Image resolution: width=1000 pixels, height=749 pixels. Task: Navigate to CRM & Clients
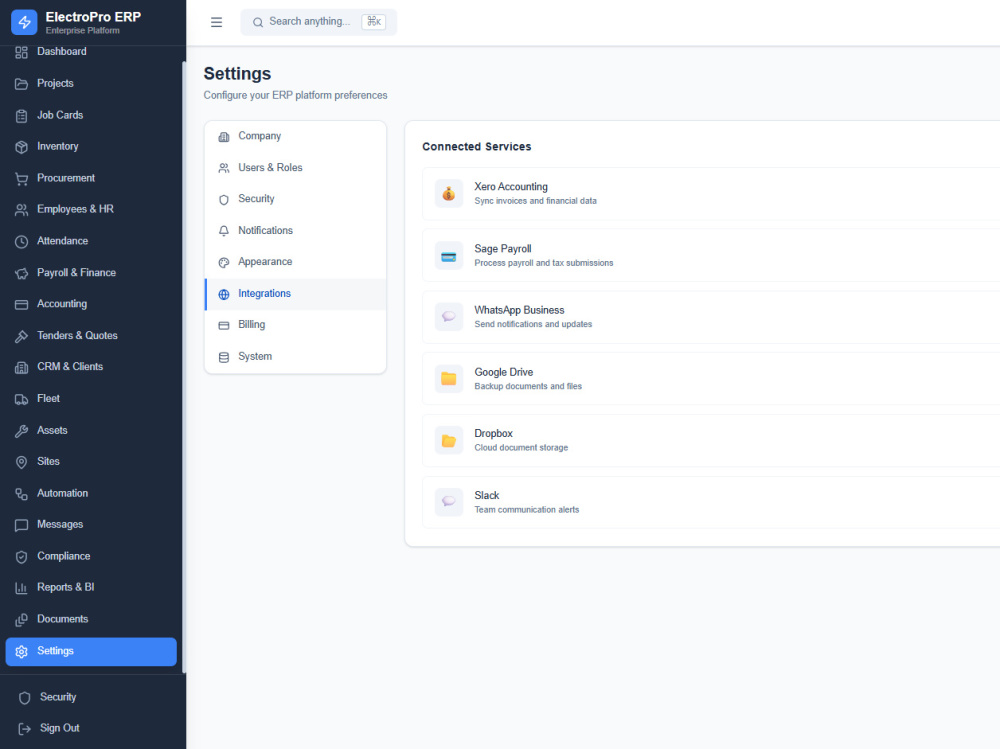(x=91, y=367)
